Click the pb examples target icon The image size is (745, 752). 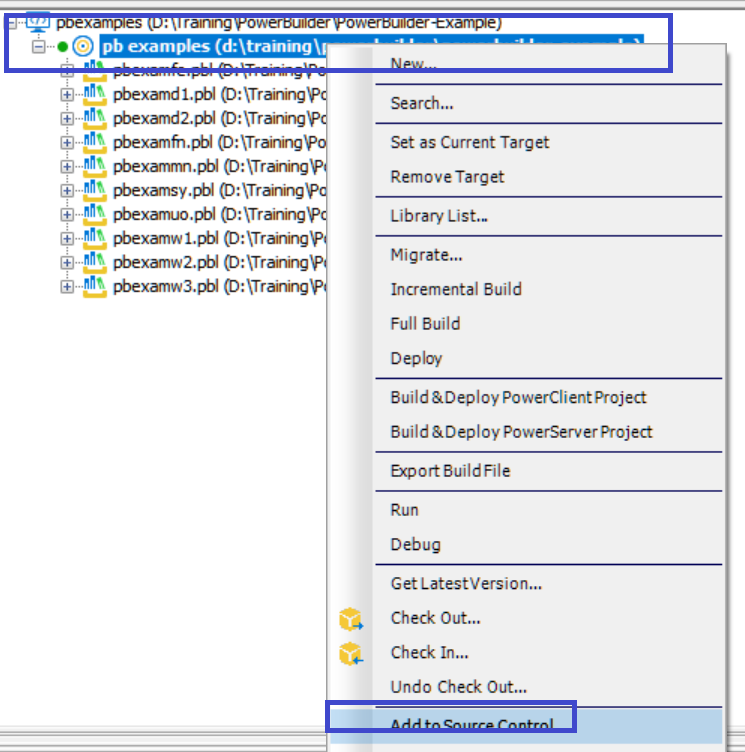[83, 47]
